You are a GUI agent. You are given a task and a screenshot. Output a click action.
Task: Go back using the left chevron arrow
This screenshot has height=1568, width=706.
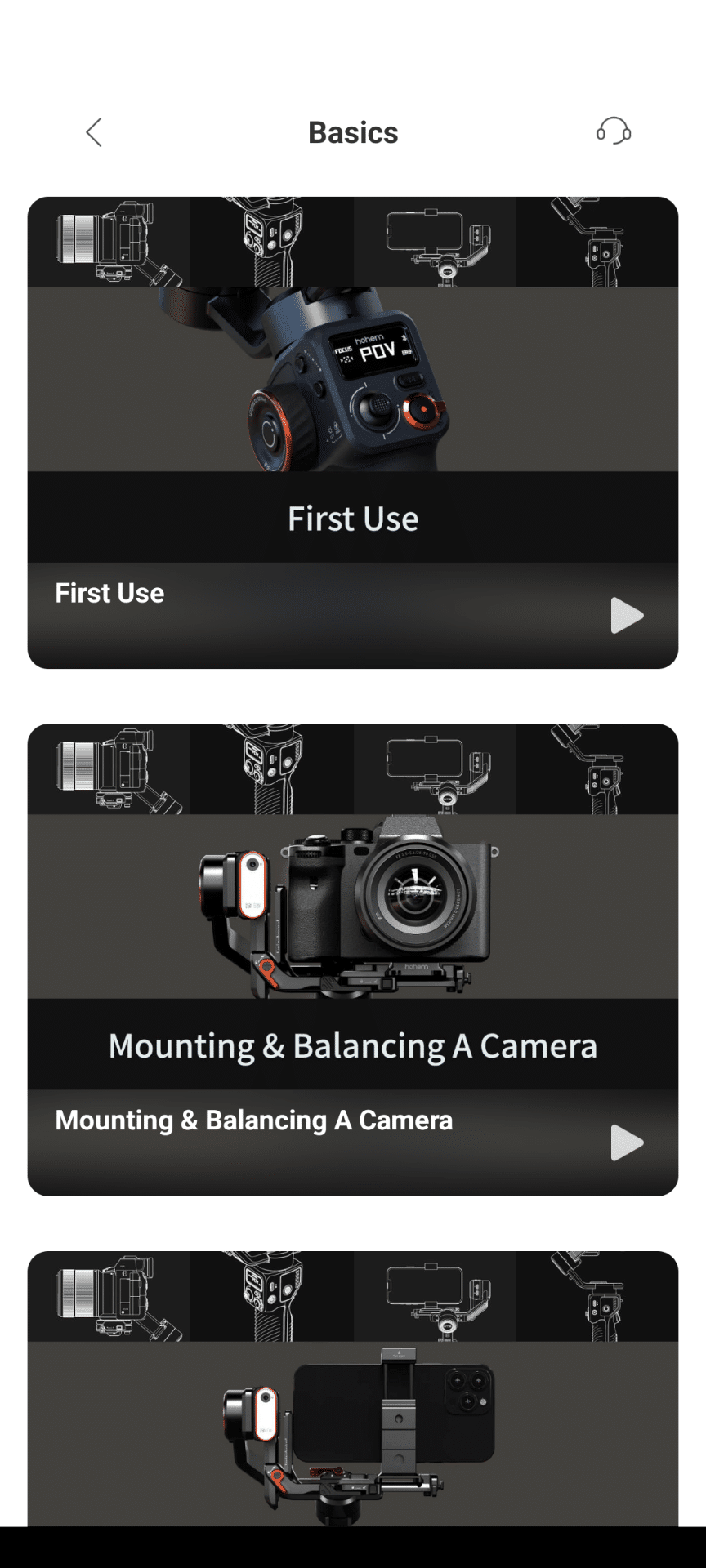coord(94,132)
